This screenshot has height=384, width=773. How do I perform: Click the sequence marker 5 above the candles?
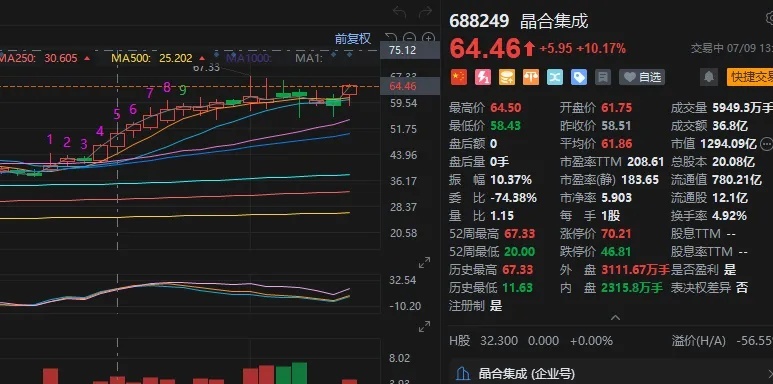117,114
